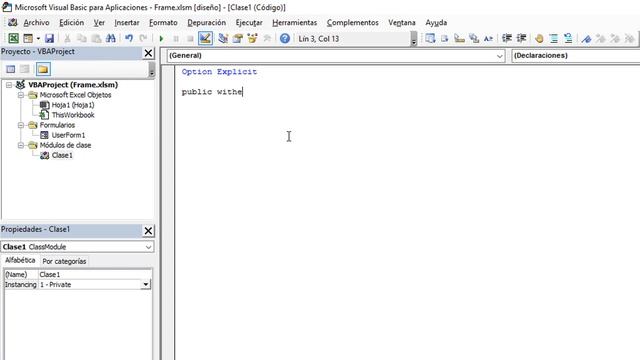Viewport: 640px width, 360px height.
Task: Collapse the Módulos de clase folder
Action: click(x=21, y=145)
